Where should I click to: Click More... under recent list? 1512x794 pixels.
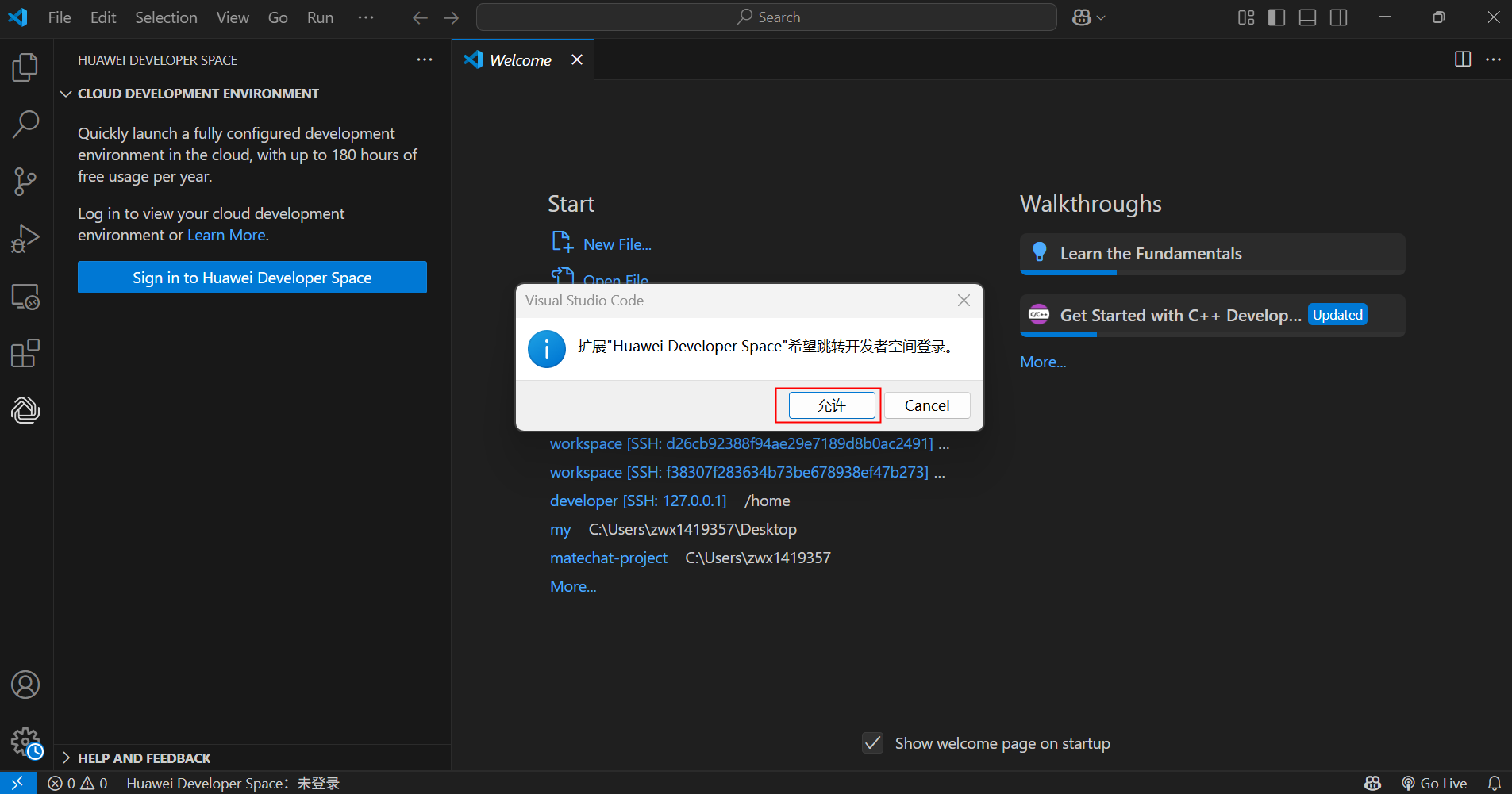pyautogui.click(x=573, y=586)
